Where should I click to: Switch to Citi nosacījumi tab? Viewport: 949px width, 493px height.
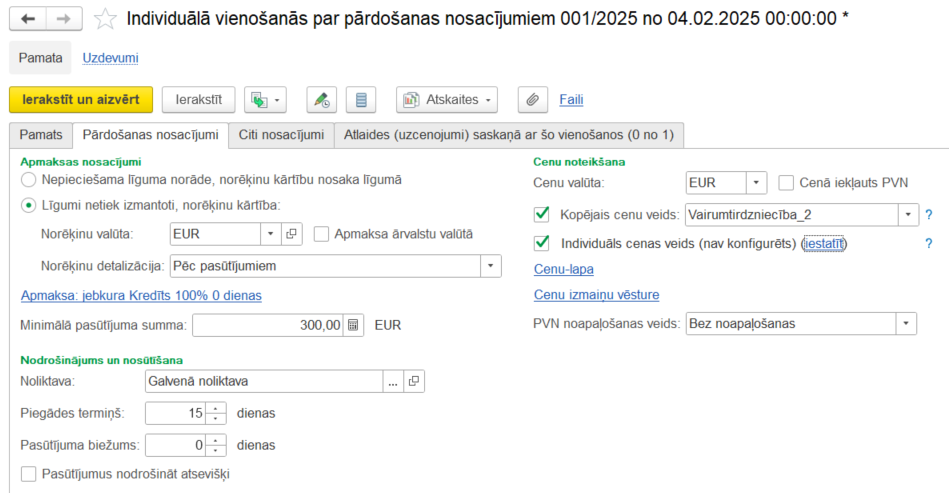(x=281, y=135)
